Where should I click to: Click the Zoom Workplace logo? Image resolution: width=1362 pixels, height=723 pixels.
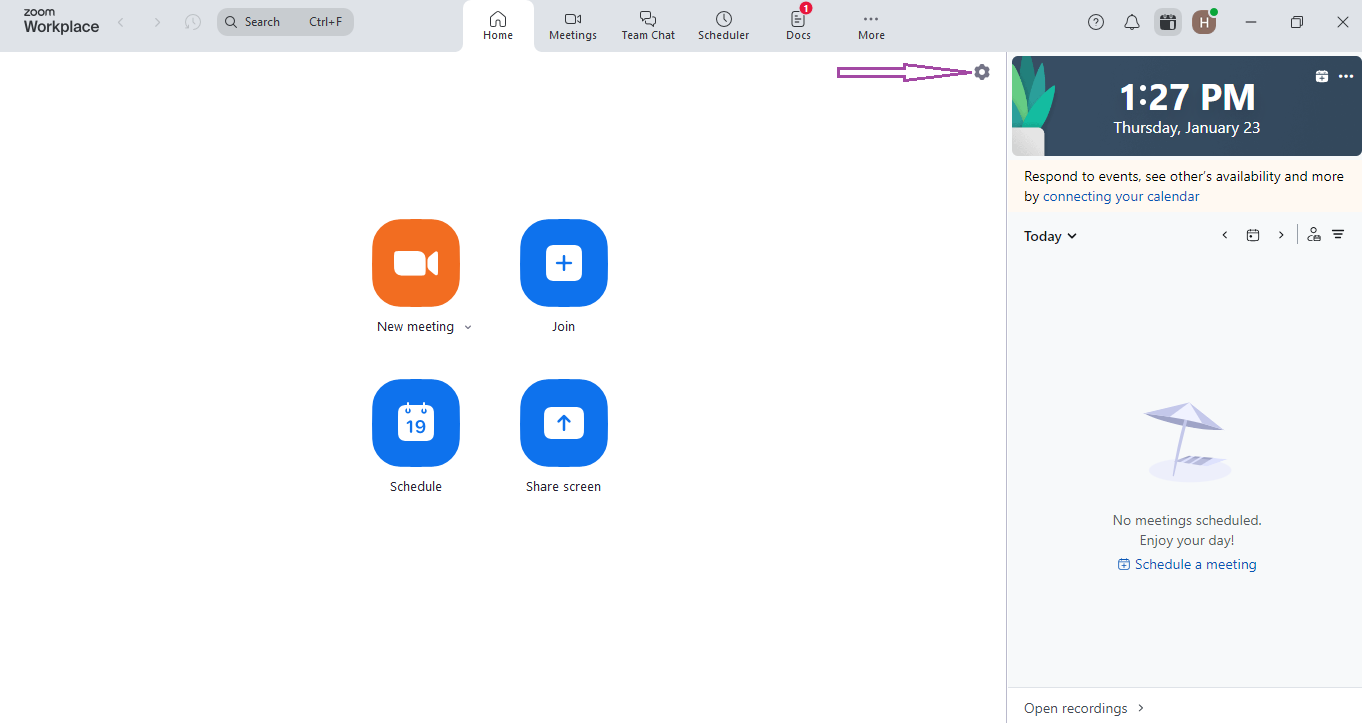(61, 22)
